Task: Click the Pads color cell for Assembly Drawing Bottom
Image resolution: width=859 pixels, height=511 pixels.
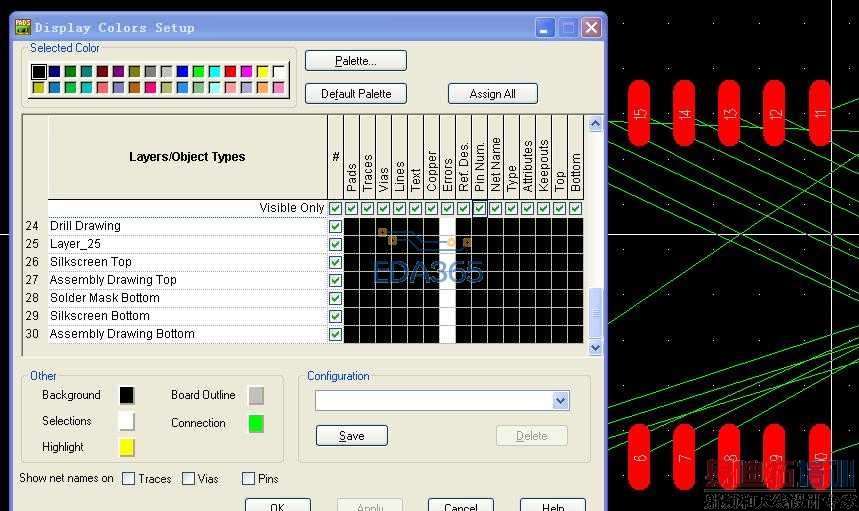Action: tap(352, 334)
